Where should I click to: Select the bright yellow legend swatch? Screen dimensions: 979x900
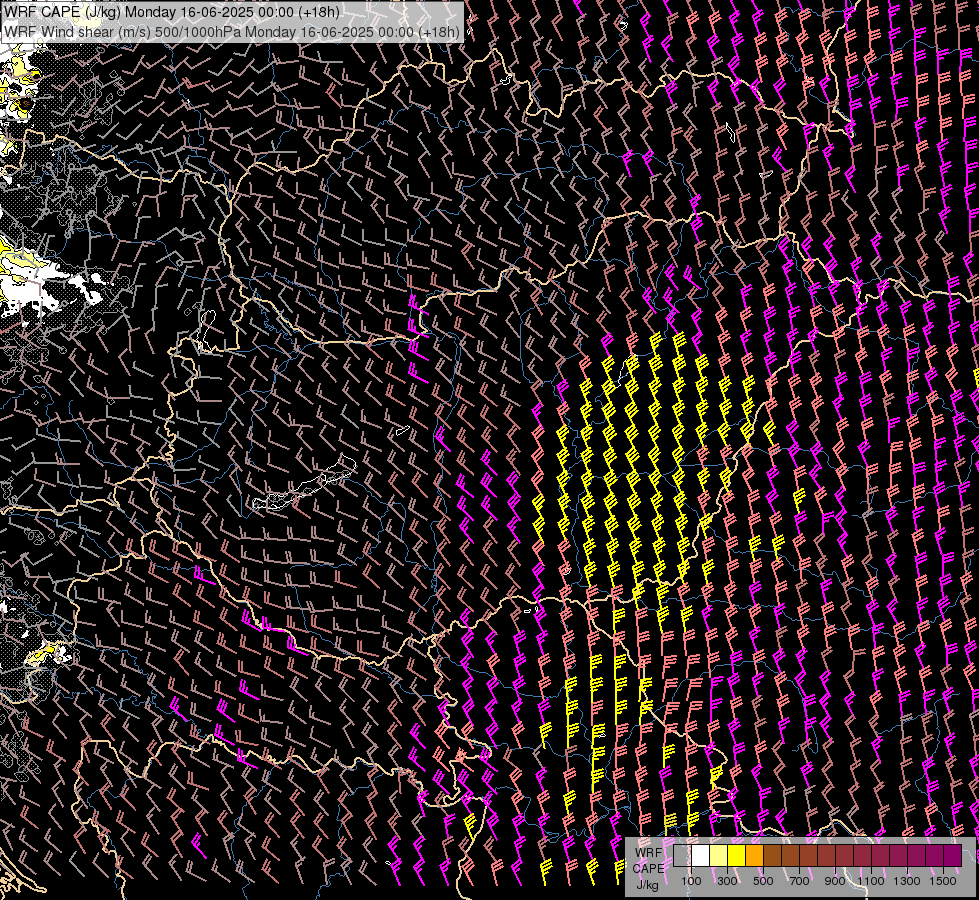(x=737, y=855)
